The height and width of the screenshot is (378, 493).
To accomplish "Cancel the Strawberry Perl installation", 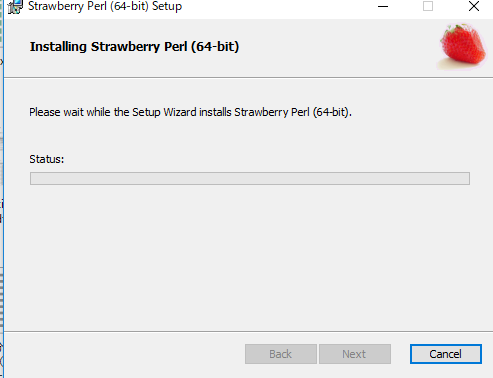I will 446,354.
